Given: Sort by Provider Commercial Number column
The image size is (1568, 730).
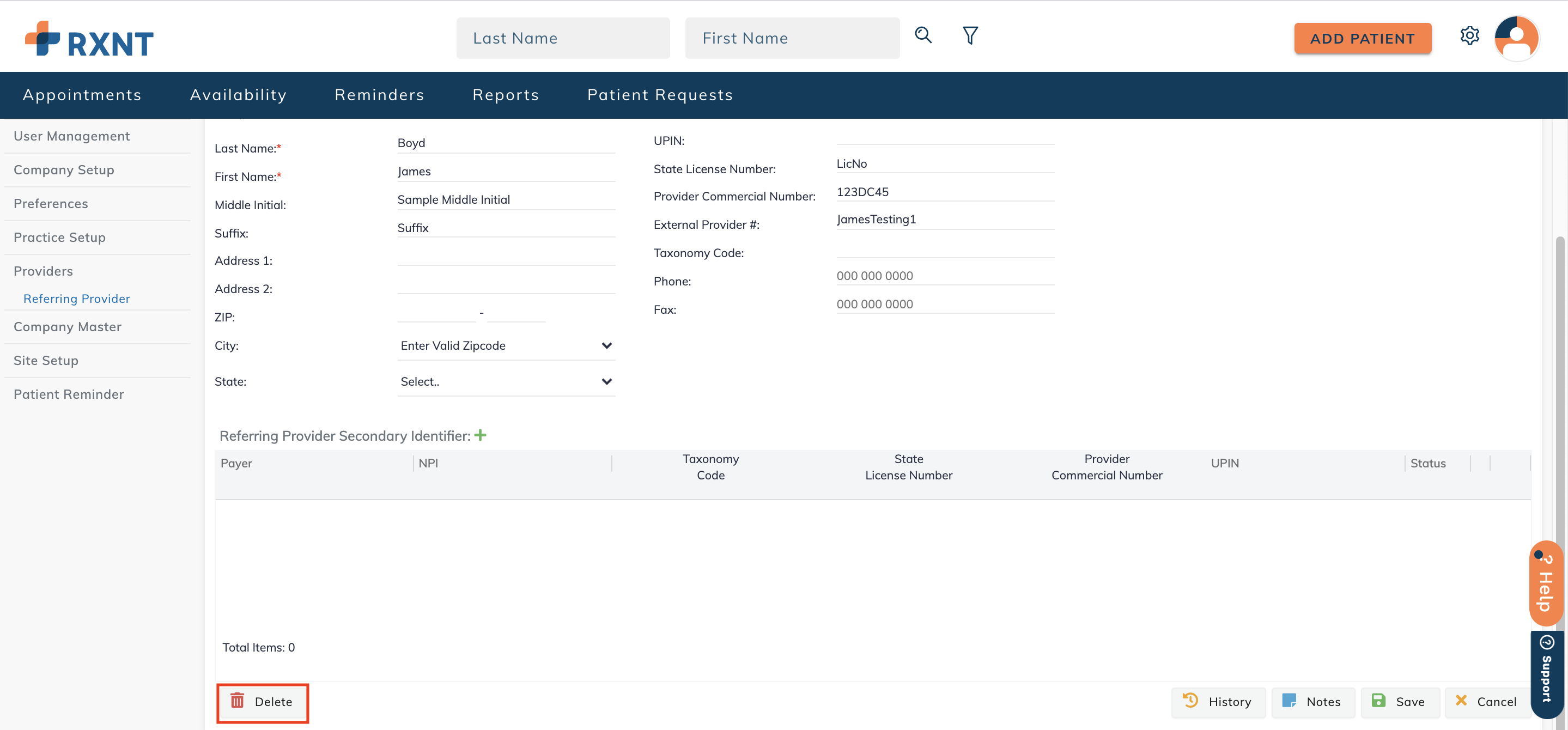Looking at the screenshot, I should [x=1107, y=467].
